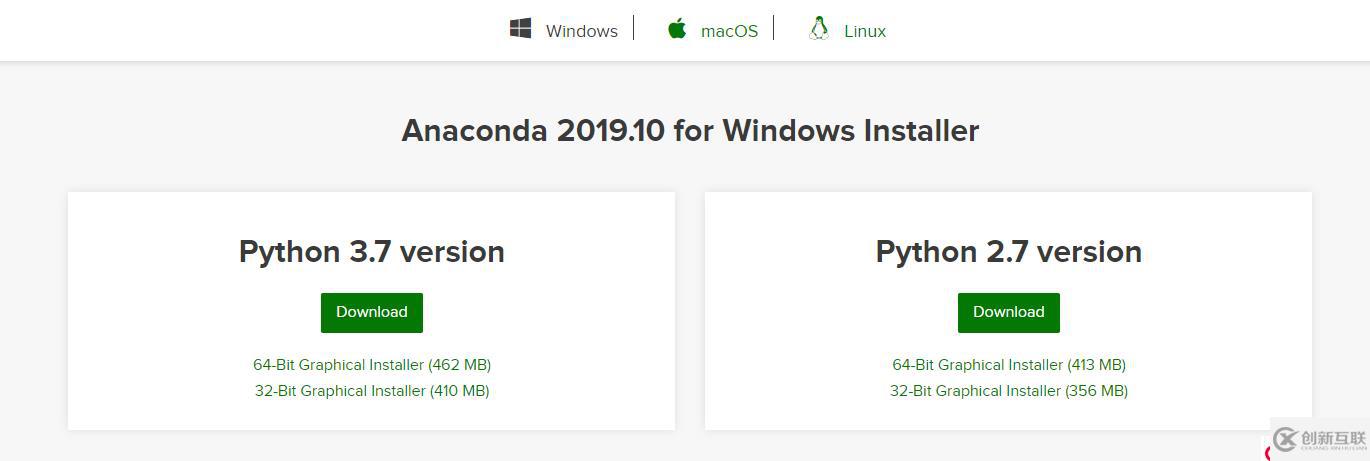
Task: Click the Anaconda 2019.10 for Windows Installer heading
Action: [690, 131]
